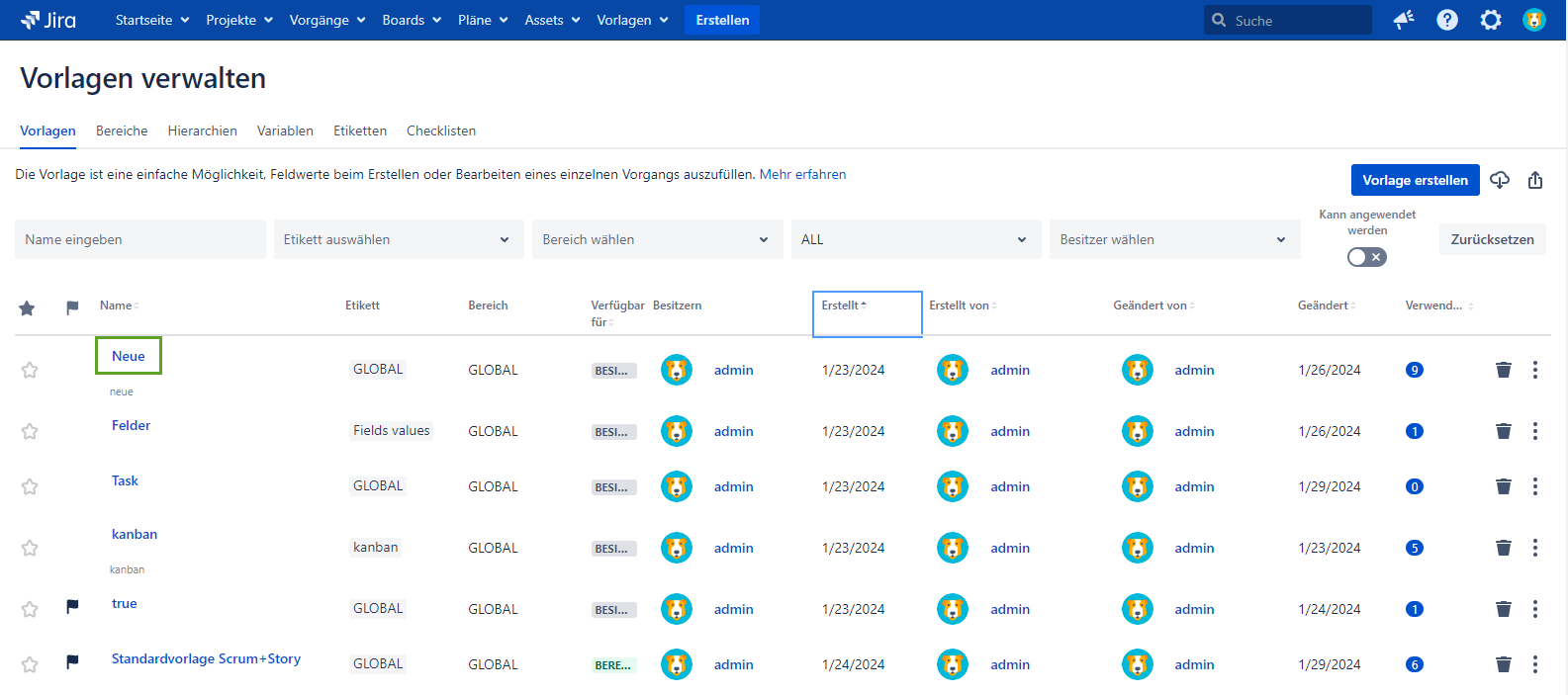
Task: Open the three-dot menu for kanban row
Action: (1535, 548)
